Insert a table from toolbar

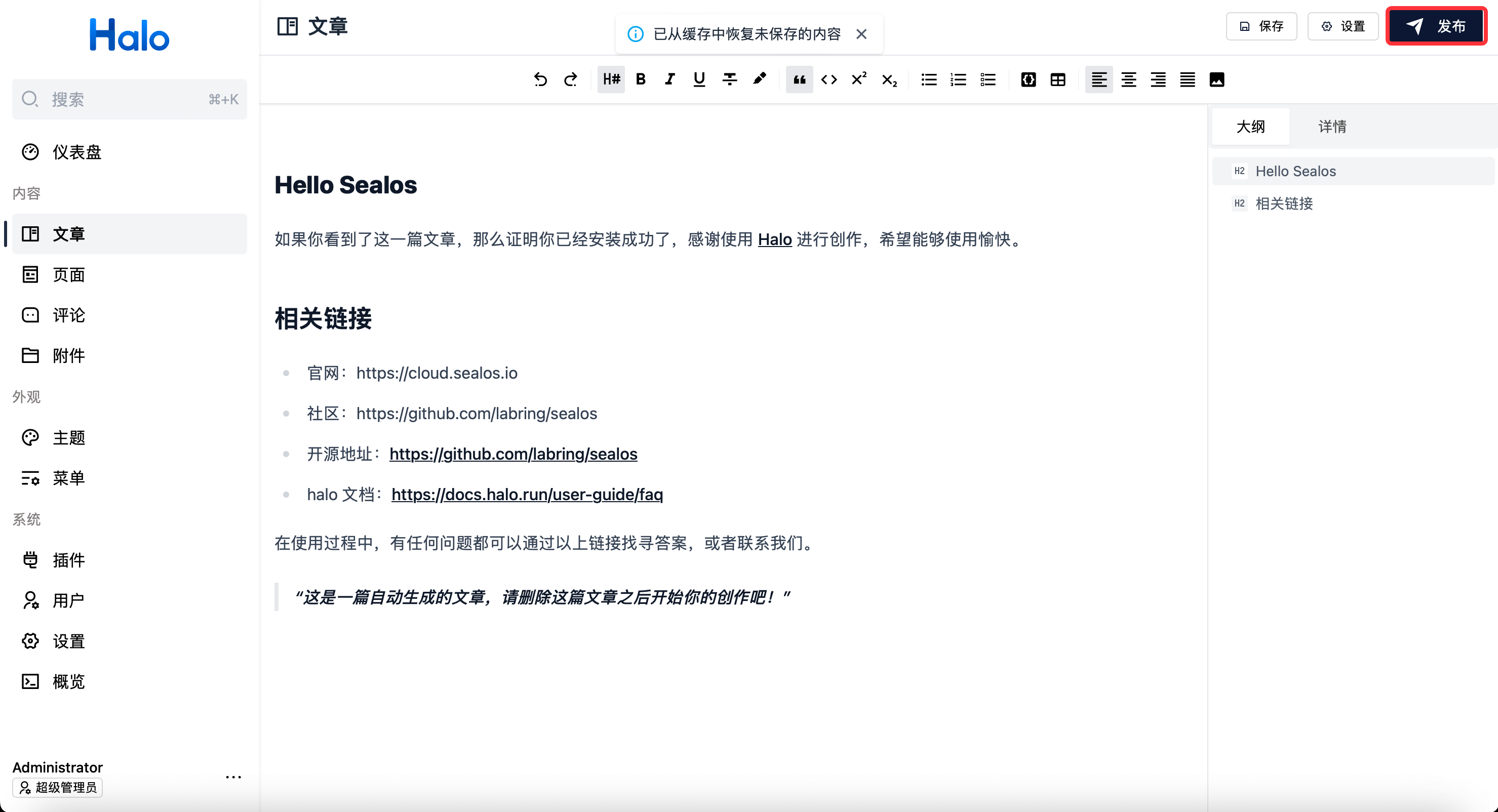click(x=1058, y=79)
